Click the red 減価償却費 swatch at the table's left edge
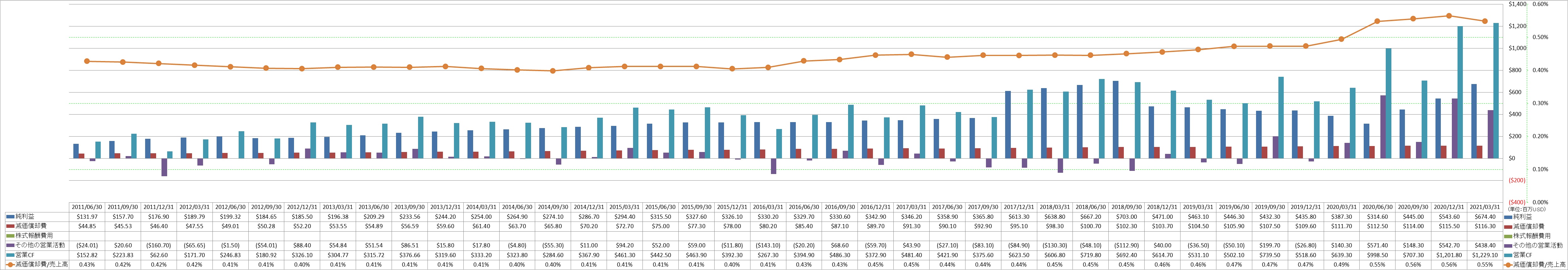1568x270 pixels. click(x=10, y=226)
